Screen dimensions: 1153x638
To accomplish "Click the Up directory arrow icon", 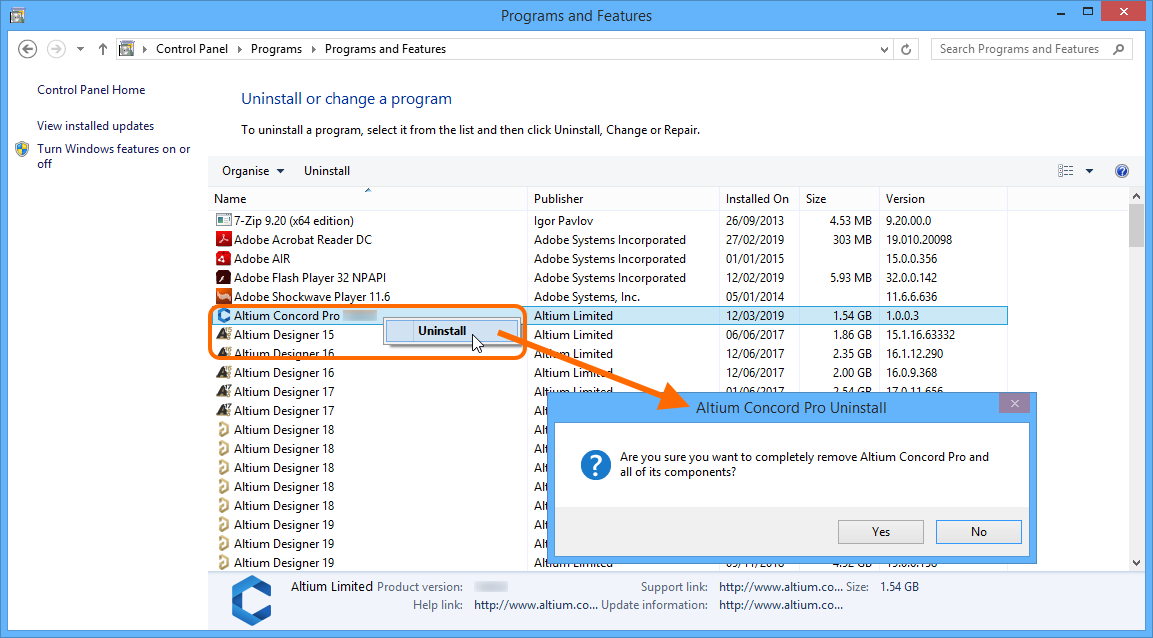I will point(103,49).
